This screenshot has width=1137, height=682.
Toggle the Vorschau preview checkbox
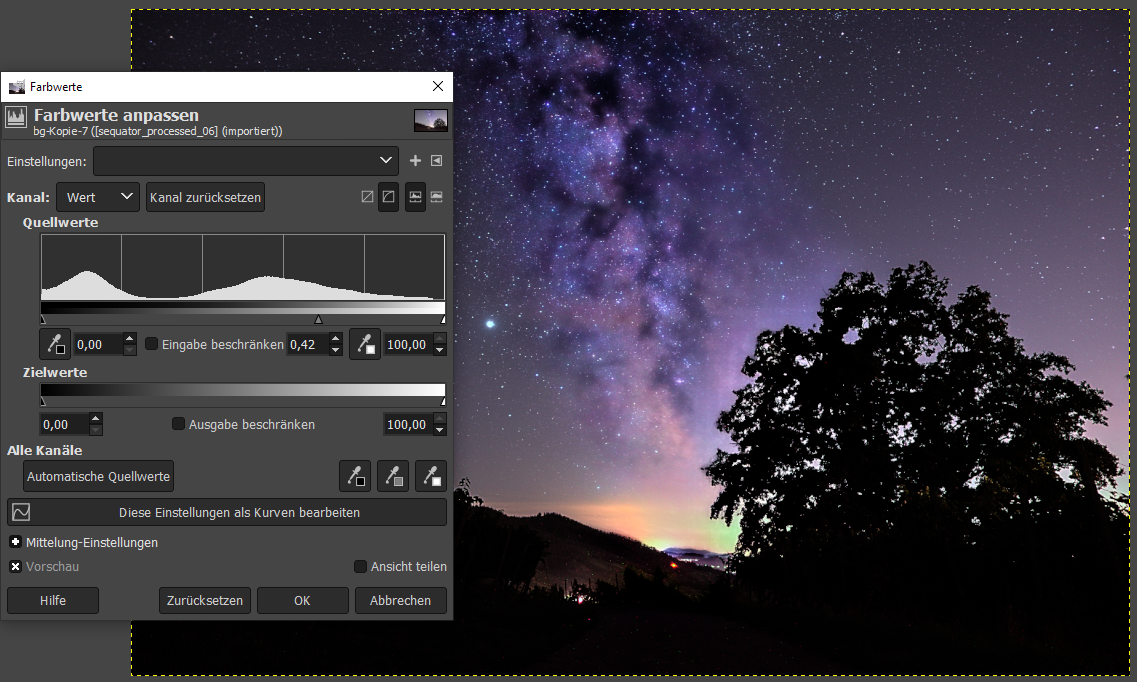pyautogui.click(x=15, y=567)
